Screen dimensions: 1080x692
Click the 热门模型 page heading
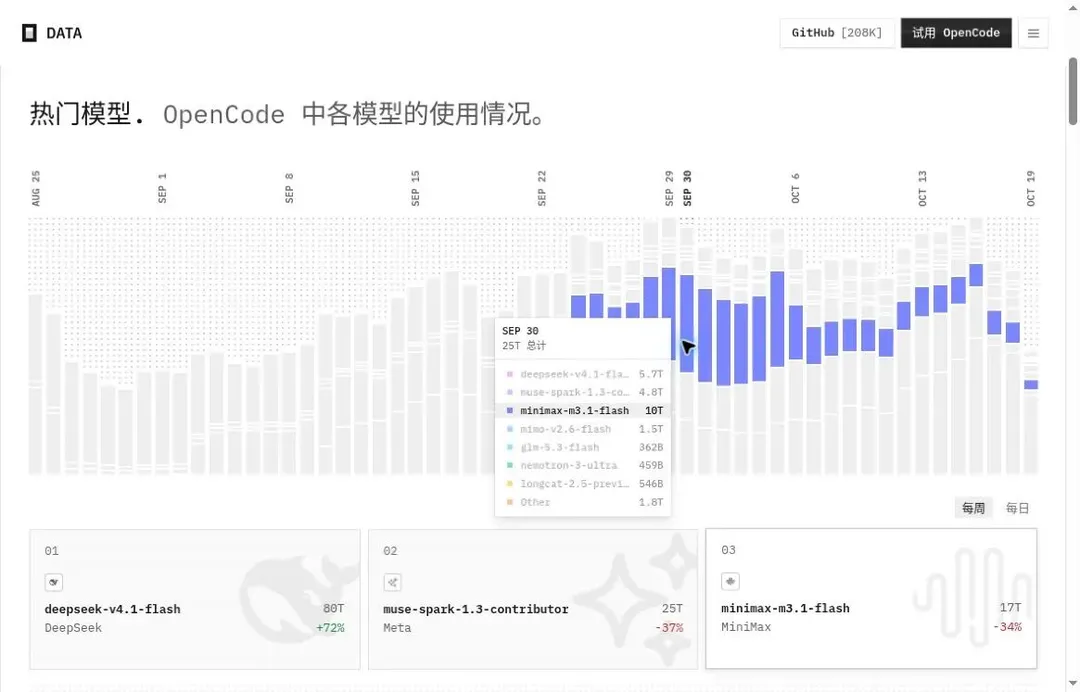(x=87, y=114)
